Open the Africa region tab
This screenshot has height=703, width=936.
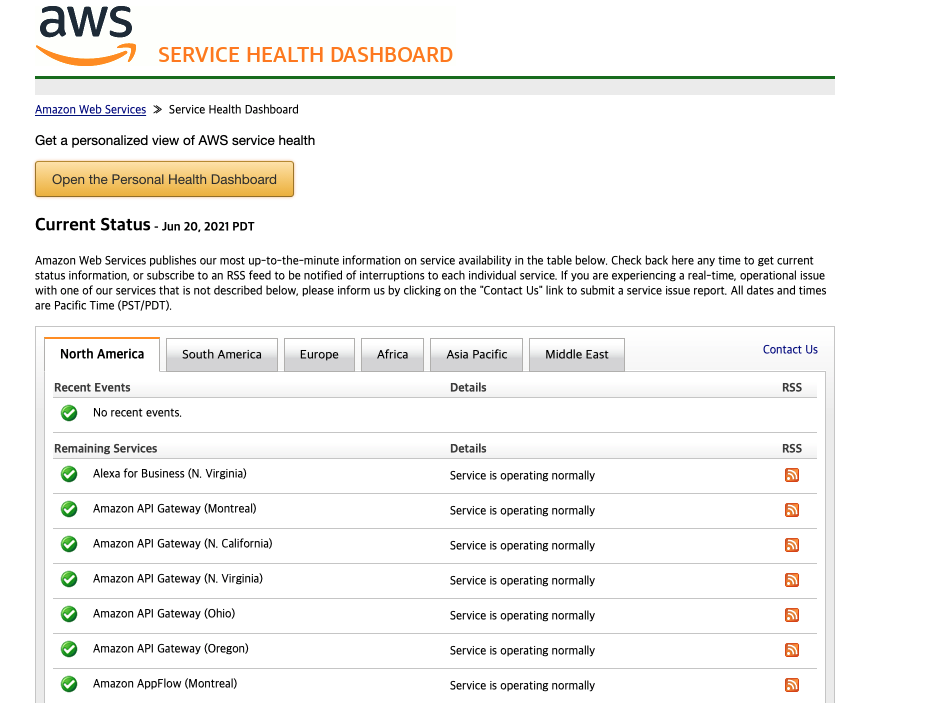pos(392,354)
